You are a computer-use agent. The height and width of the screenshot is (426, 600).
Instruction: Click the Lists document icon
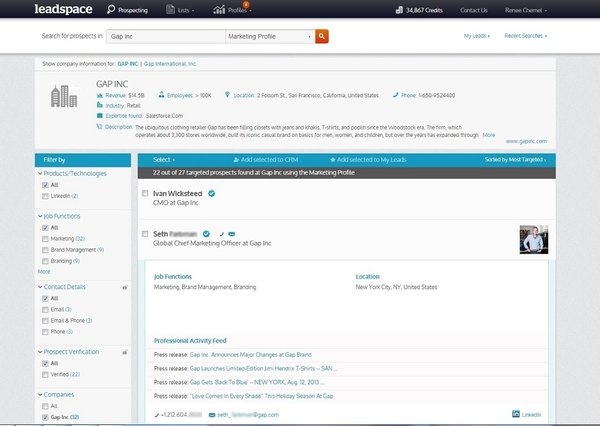(170, 10)
